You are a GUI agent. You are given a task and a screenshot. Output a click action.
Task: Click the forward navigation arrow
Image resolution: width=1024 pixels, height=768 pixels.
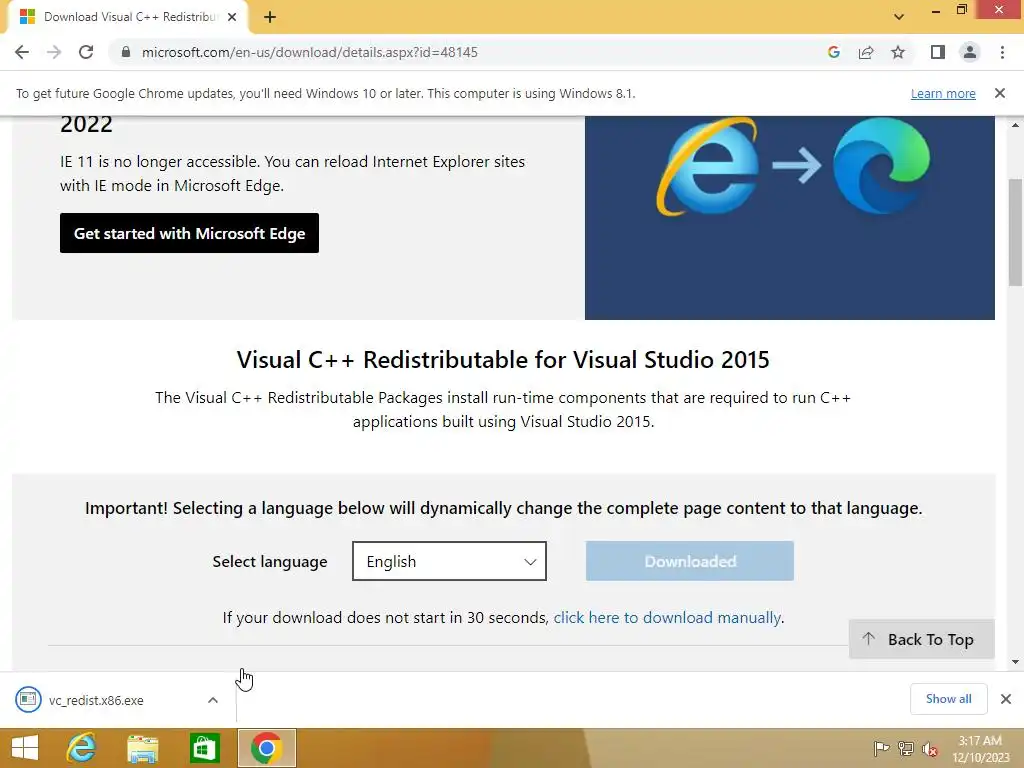[54, 52]
